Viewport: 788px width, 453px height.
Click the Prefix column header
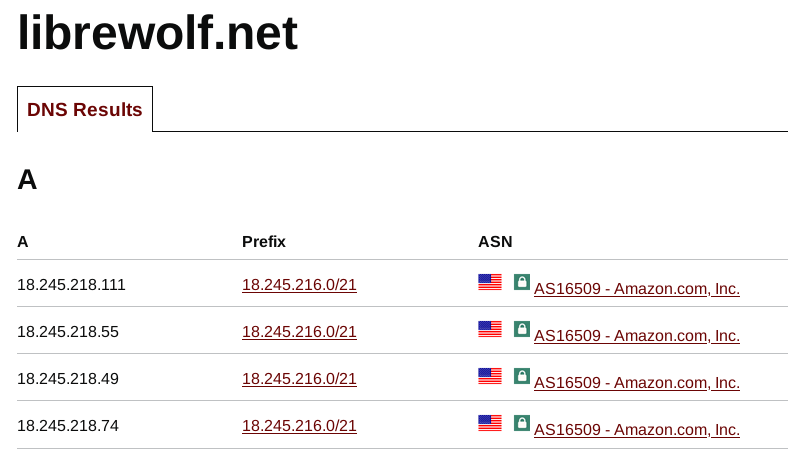click(x=264, y=241)
